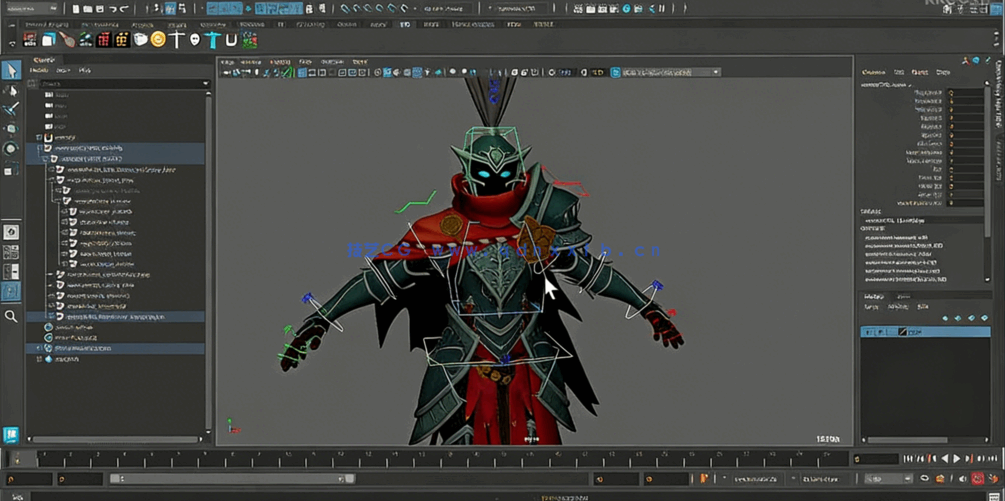Image resolution: width=1005 pixels, height=501 pixels.
Task: Expand the first highlighted Outliner hierarchy node
Action: (x=40, y=147)
